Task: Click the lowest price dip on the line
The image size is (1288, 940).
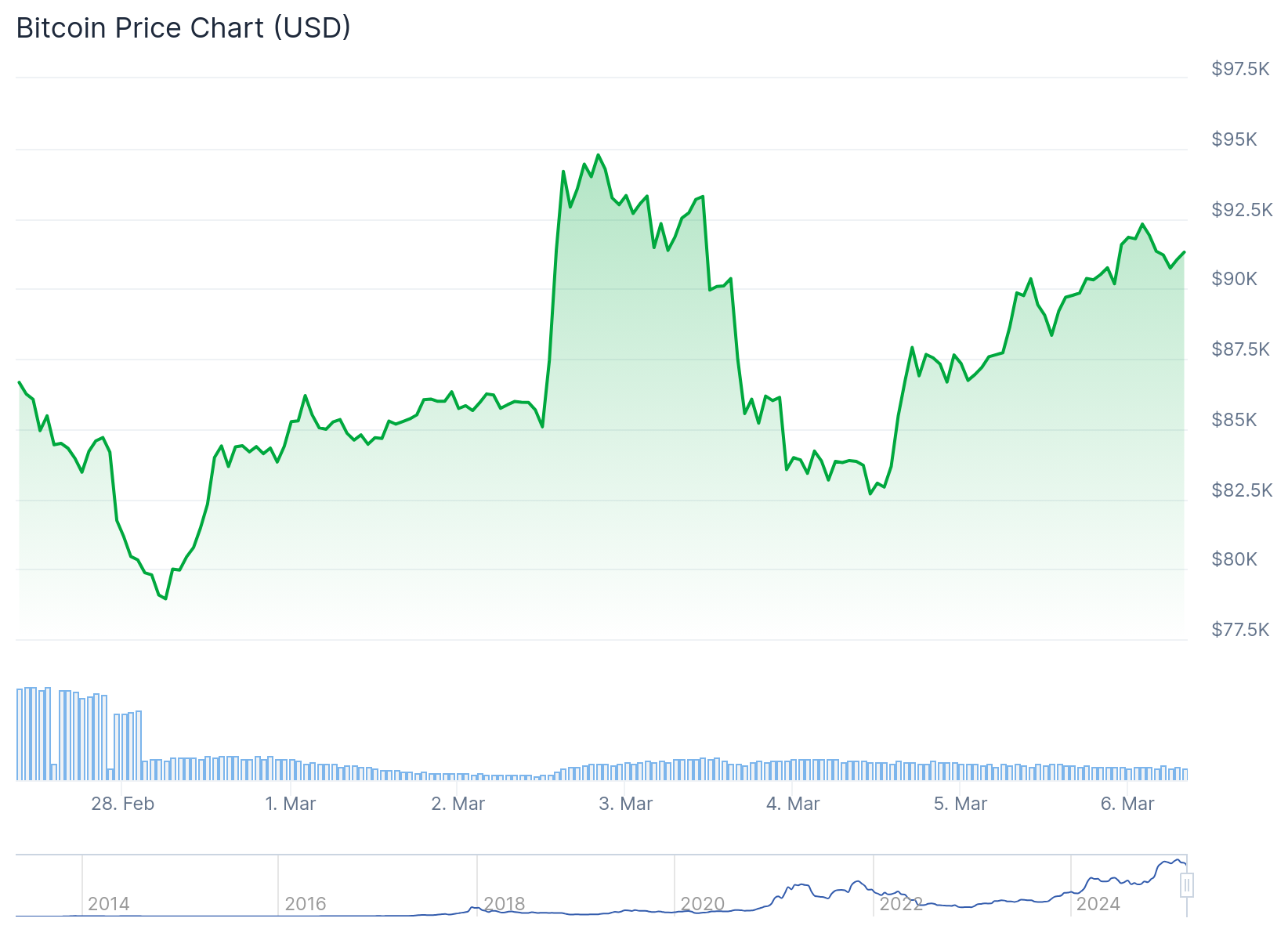Action: click(x=165, y=598)
